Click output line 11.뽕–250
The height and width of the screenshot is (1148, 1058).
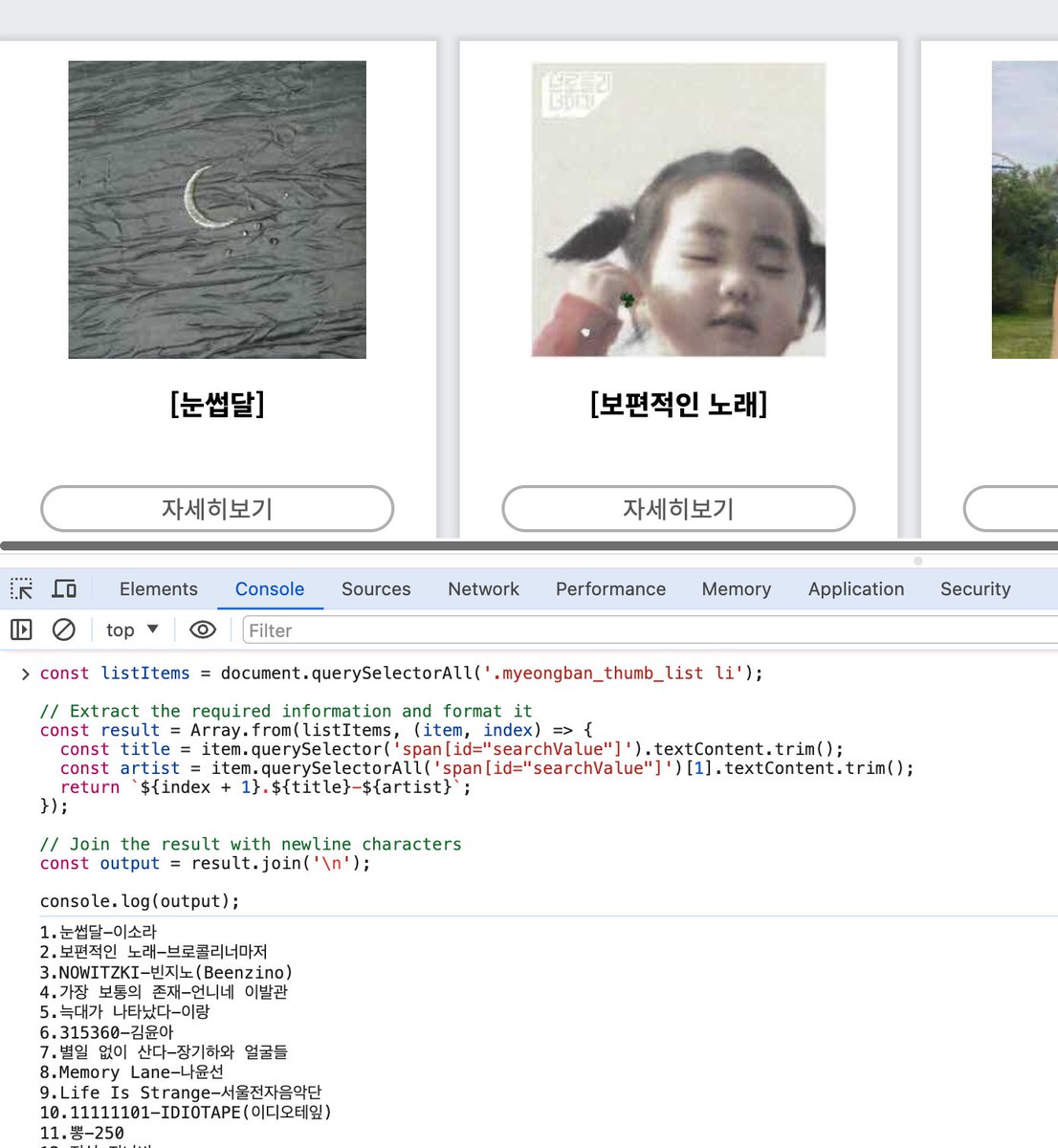(x=82, y=1133)
